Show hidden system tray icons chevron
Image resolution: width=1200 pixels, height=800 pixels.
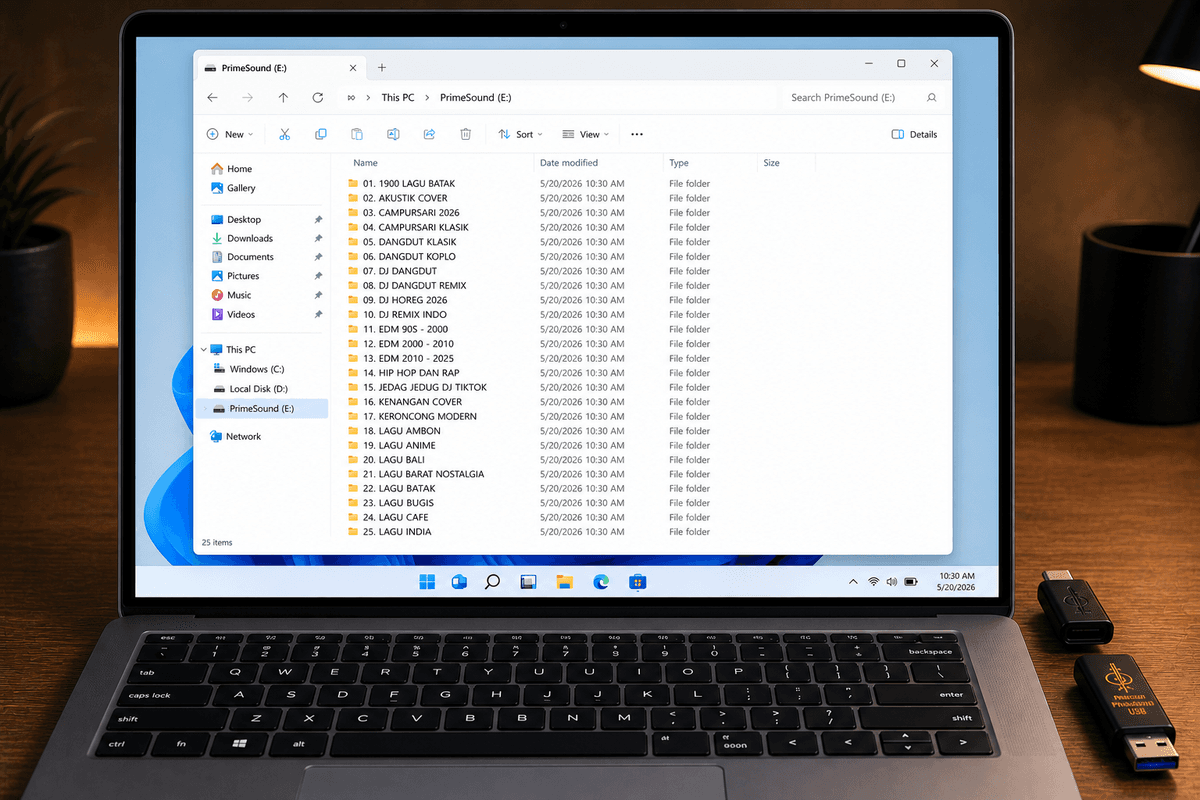pyautogui.click(x=853, y=582)
